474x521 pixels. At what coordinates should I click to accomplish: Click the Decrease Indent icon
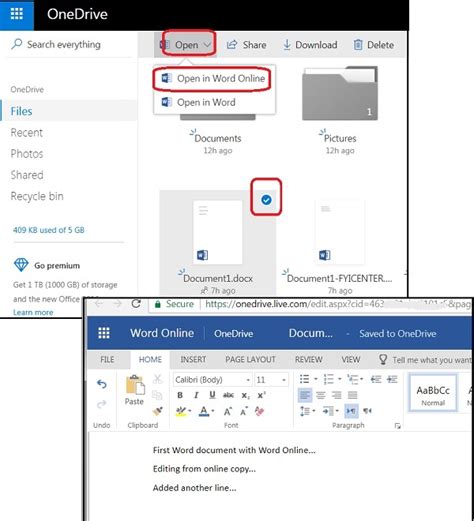376,379
